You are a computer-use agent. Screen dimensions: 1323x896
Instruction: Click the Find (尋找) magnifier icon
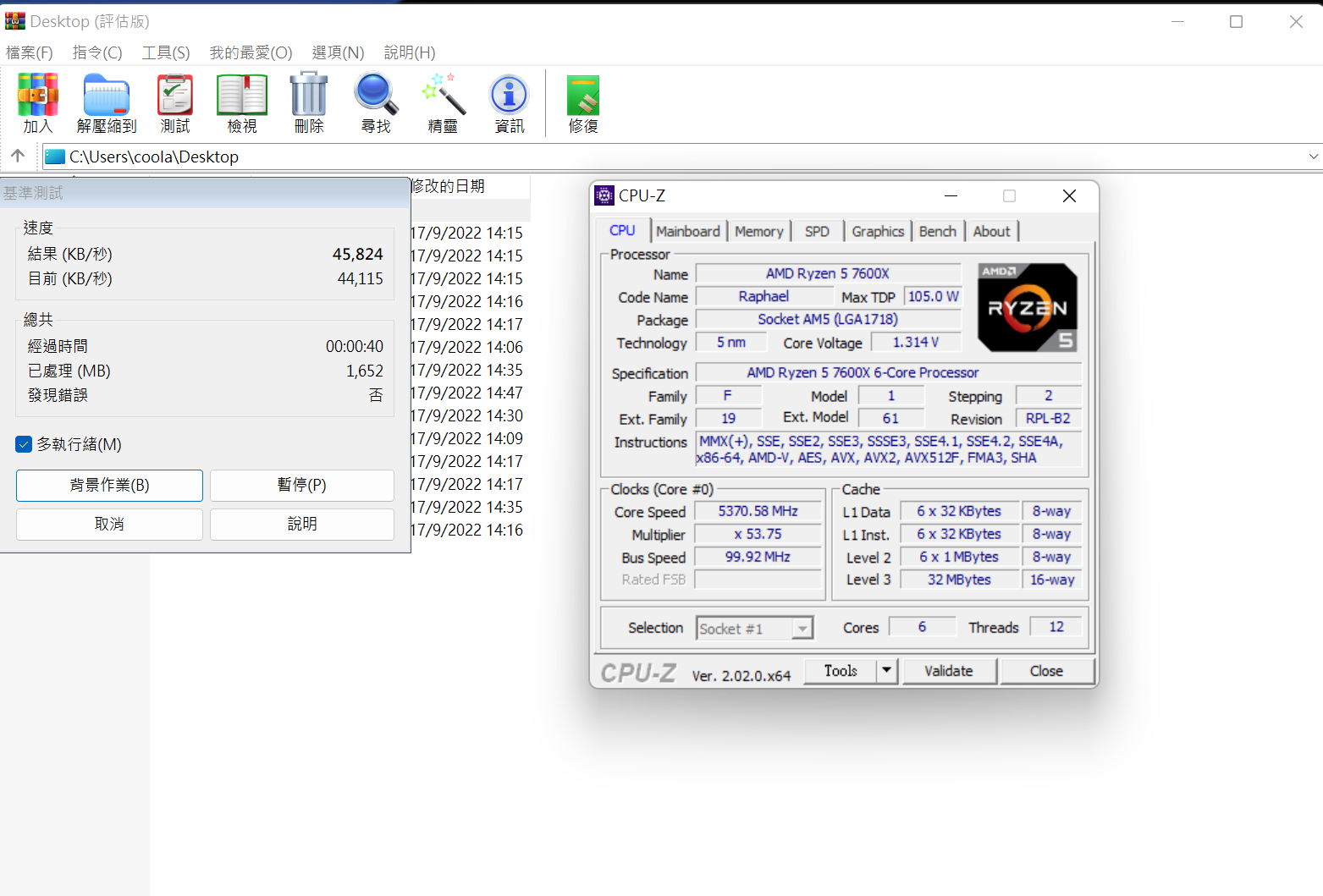pos(376,94)
